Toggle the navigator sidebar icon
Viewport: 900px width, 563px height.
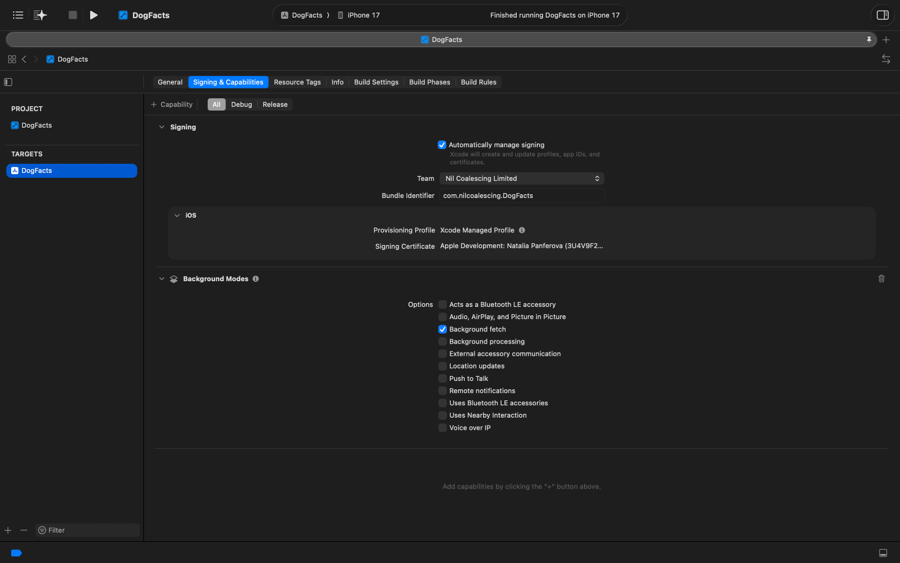[x=18, y=15]
